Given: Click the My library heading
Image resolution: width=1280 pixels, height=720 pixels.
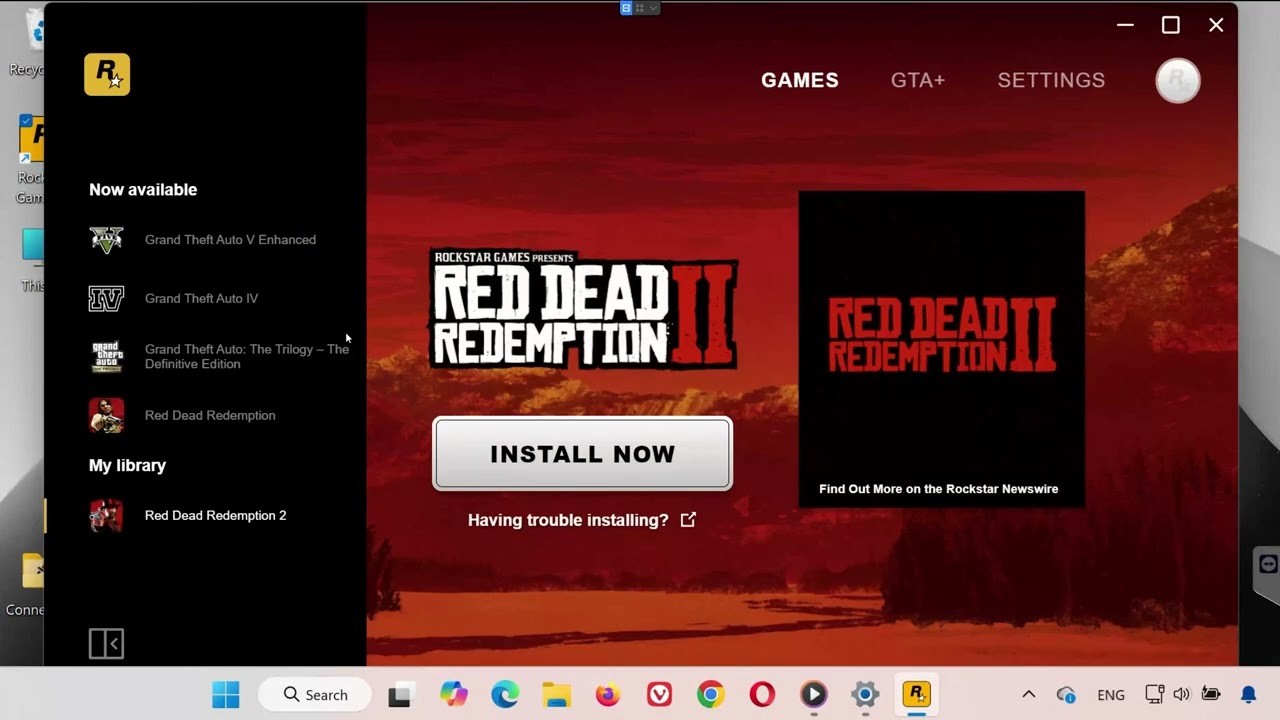Looking at the screenshot, I should 127,465.
